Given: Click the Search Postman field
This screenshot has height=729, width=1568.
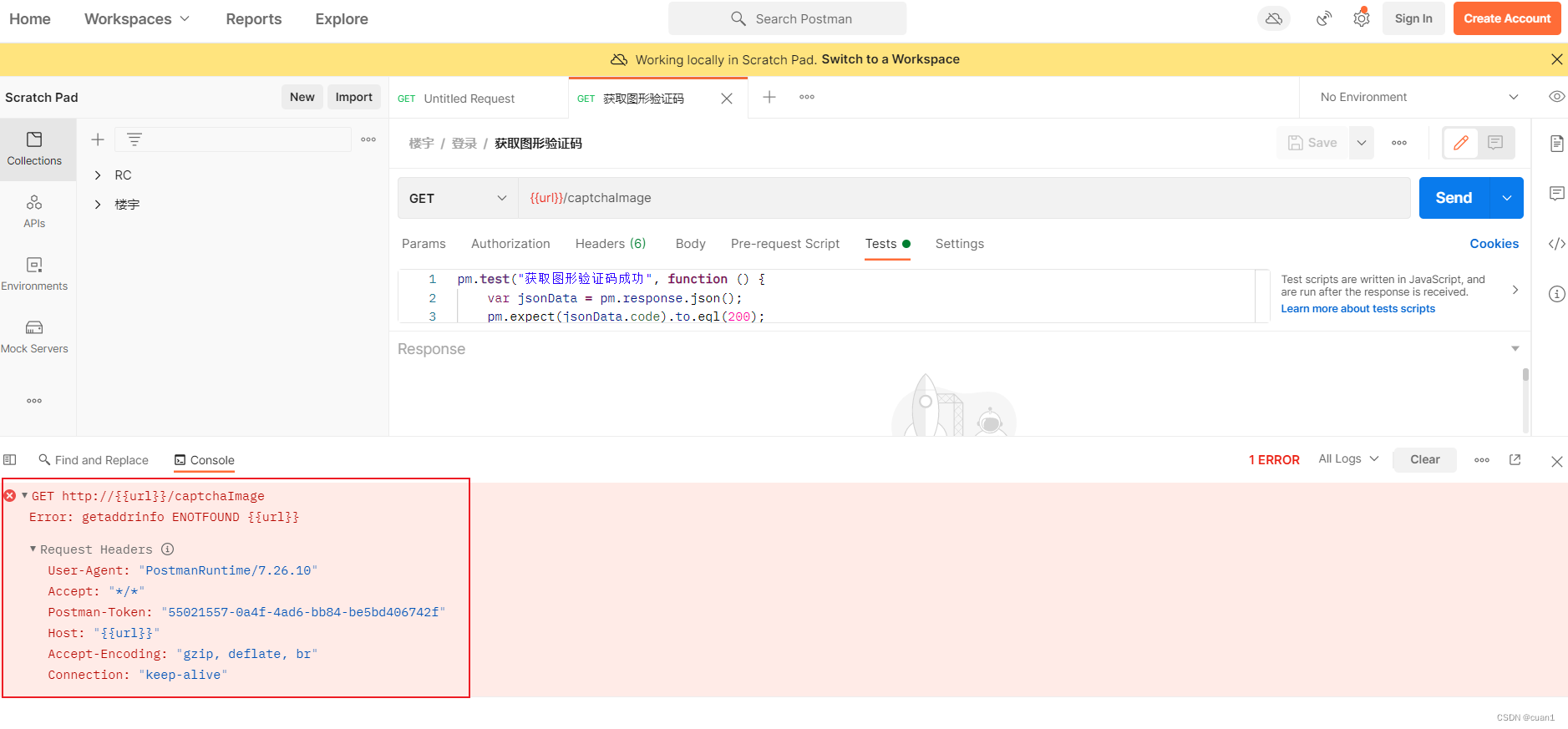Looking at the screenshot, I should point(788,18).
